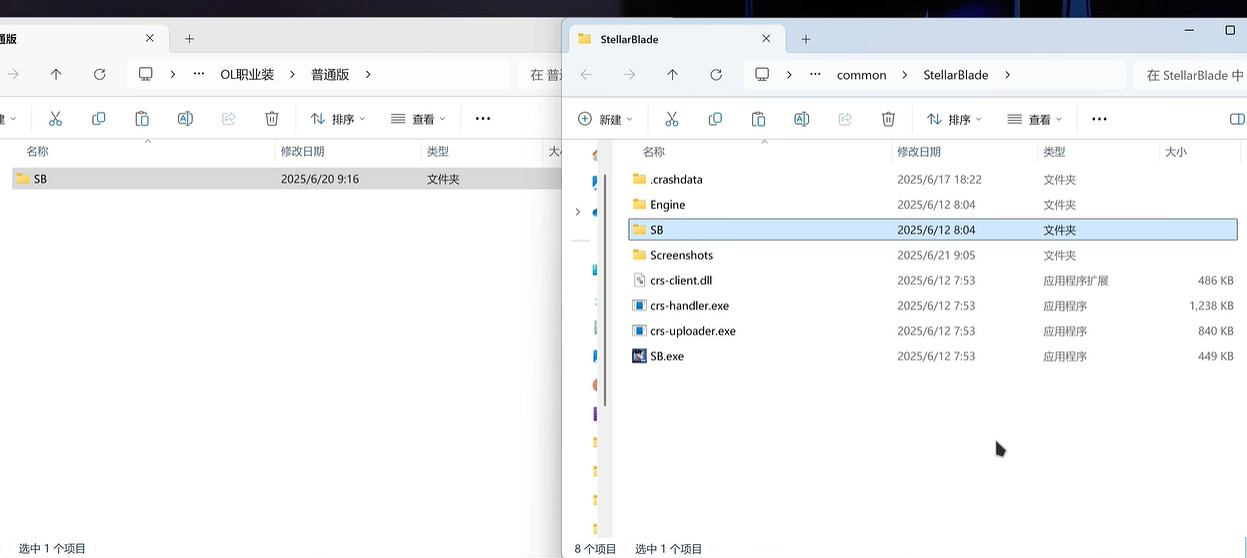Click the Delete trash icon in right window

point(888,119)
